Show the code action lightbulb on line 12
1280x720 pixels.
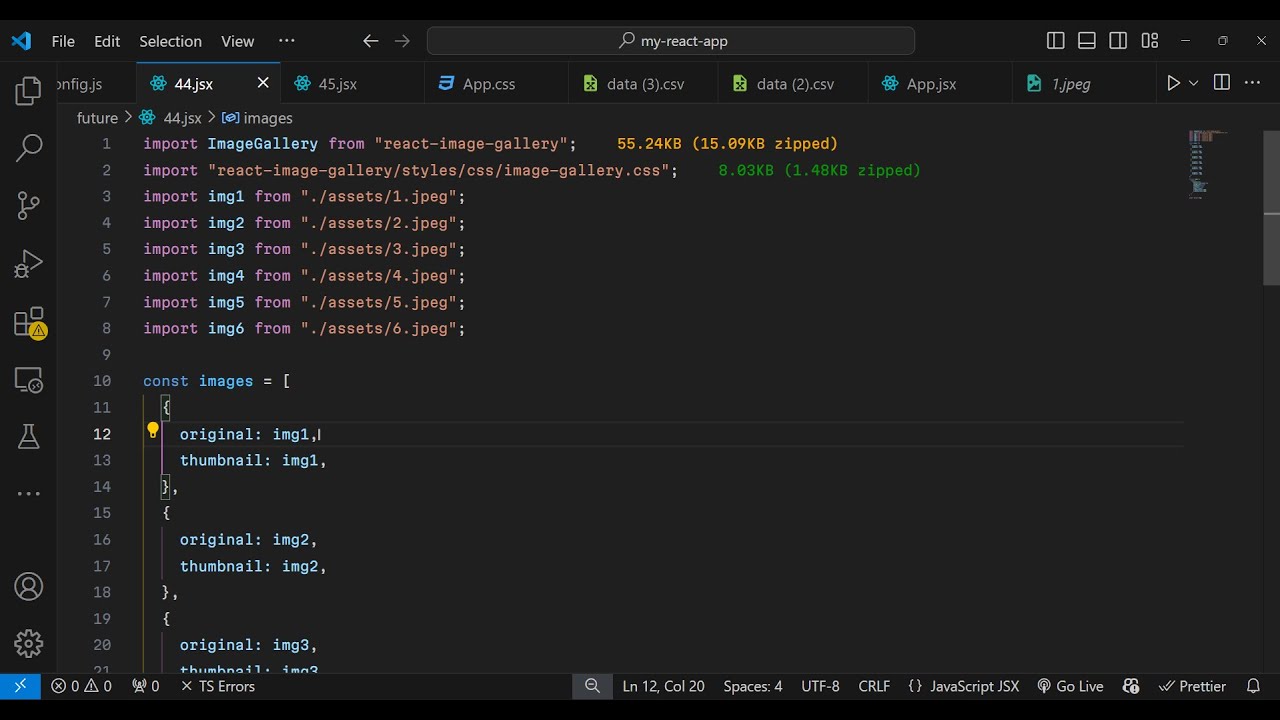(153, 432)
